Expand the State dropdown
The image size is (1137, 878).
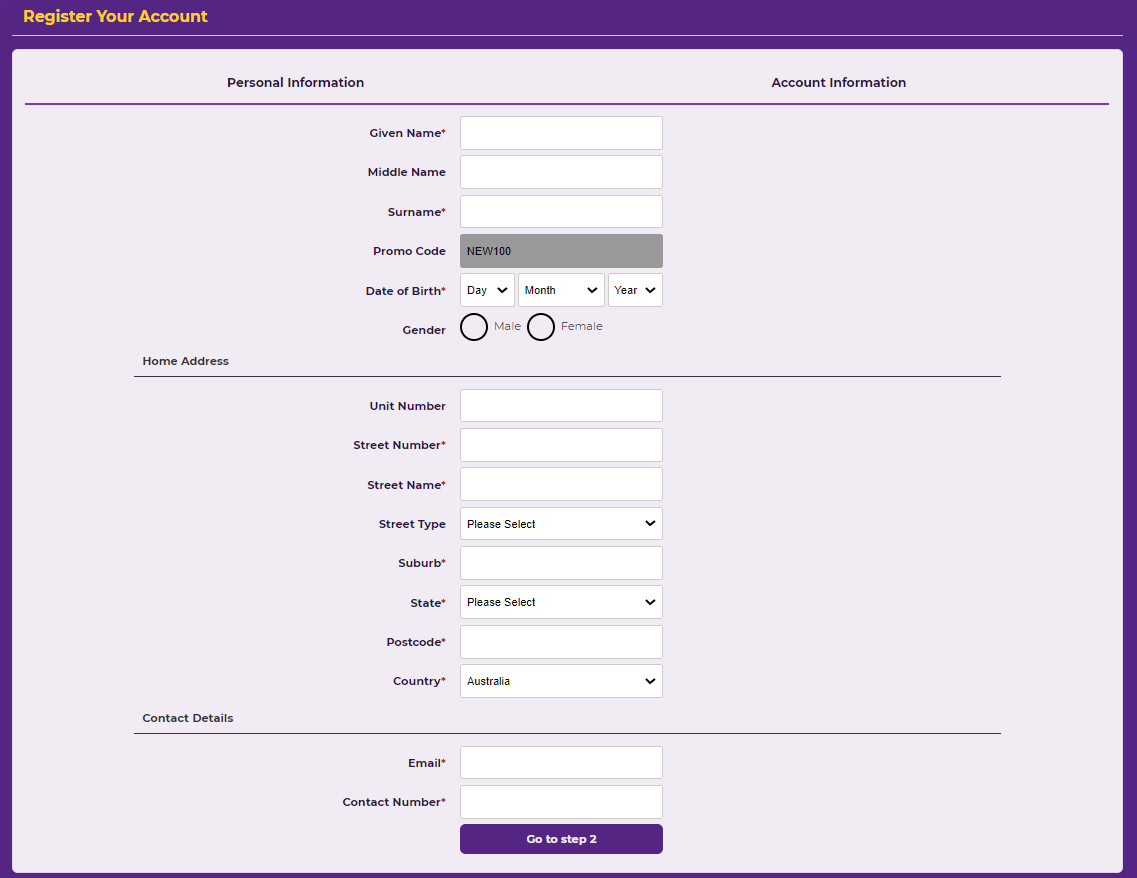pos(561,602)
